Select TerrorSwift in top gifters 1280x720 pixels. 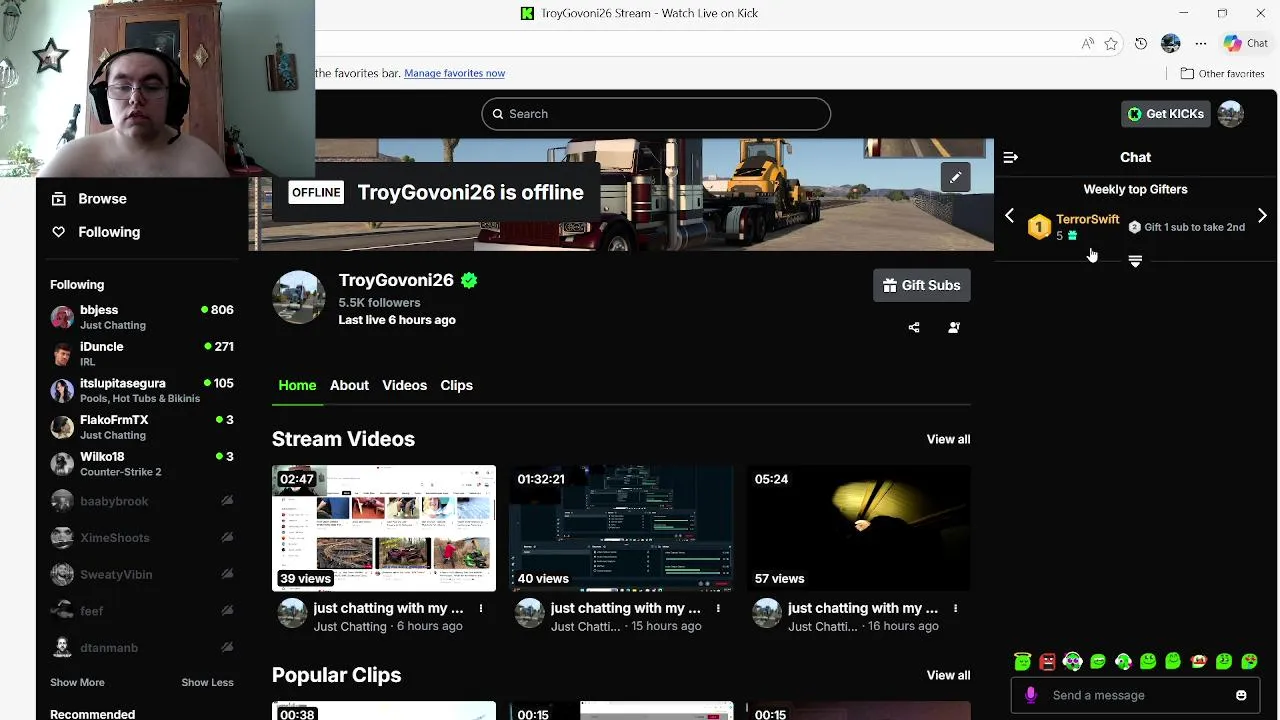pos(1087,219)
